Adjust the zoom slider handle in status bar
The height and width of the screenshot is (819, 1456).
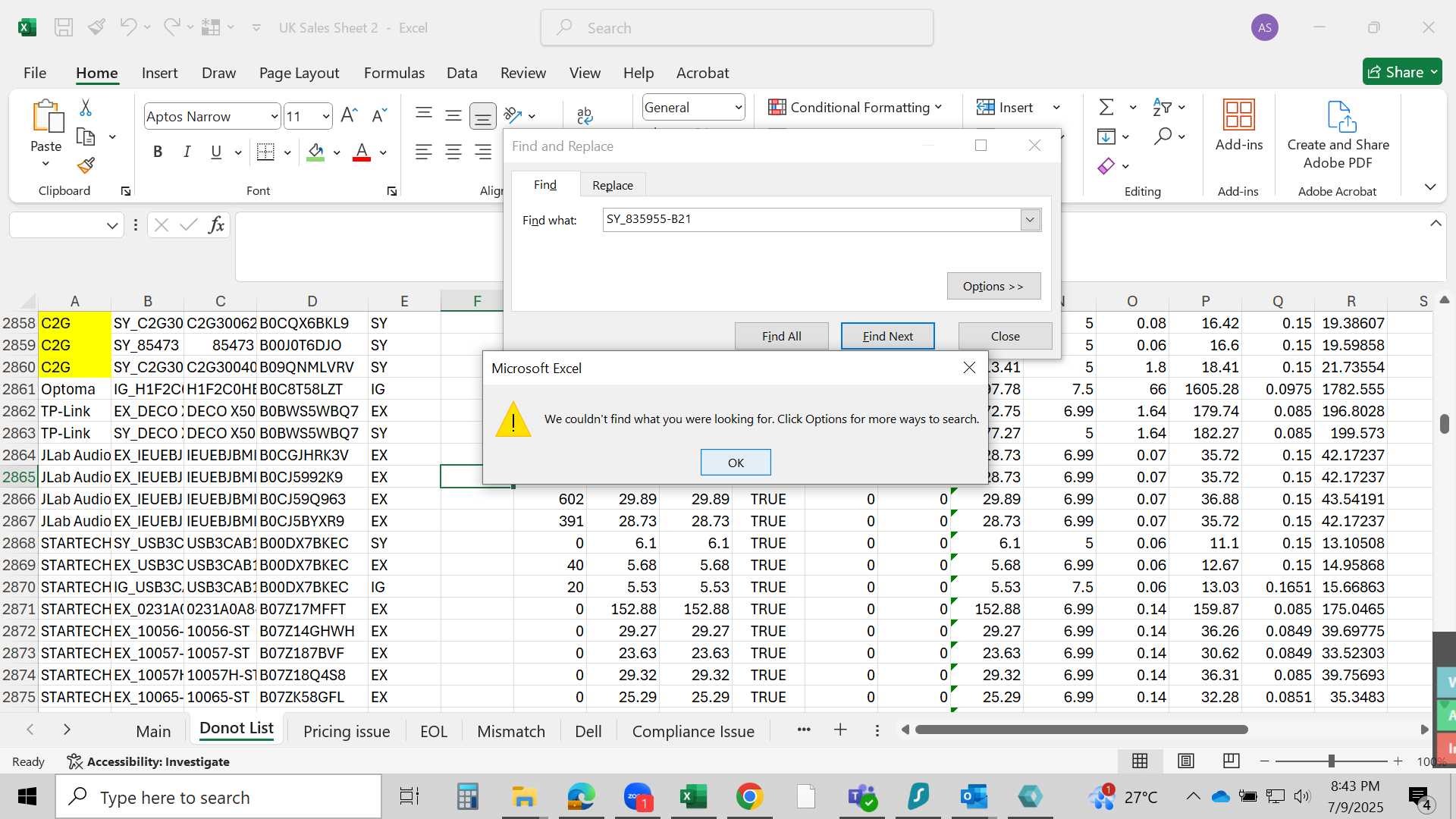click(1331, 761)
